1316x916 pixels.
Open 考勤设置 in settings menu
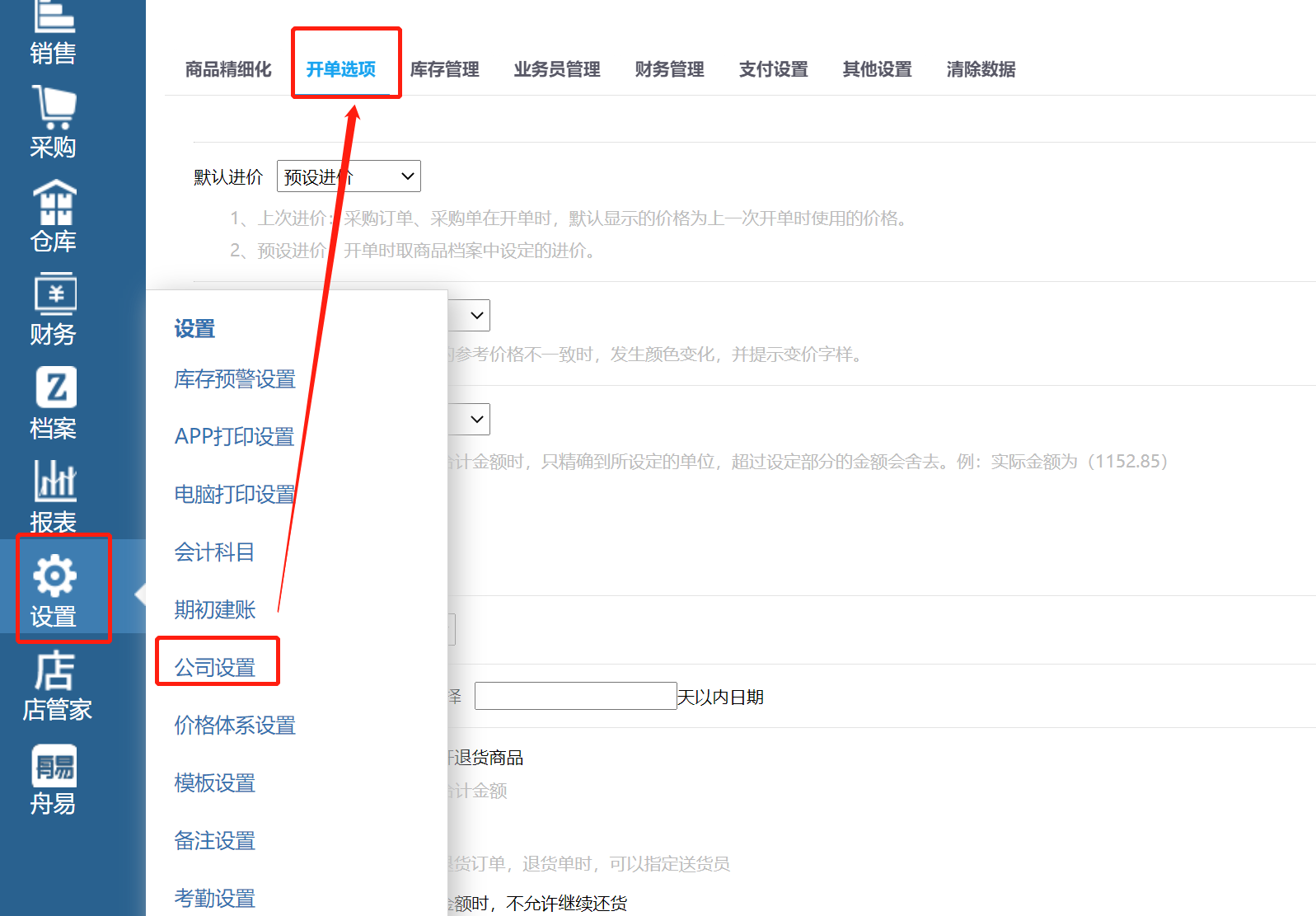(214, 899)
